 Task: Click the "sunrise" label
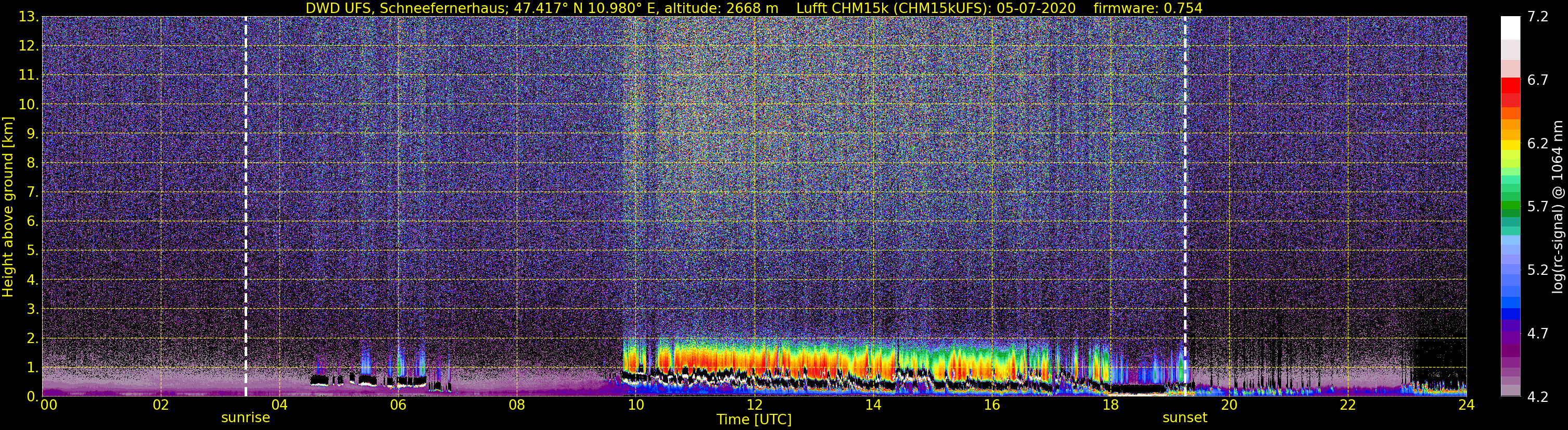[245, 418]
